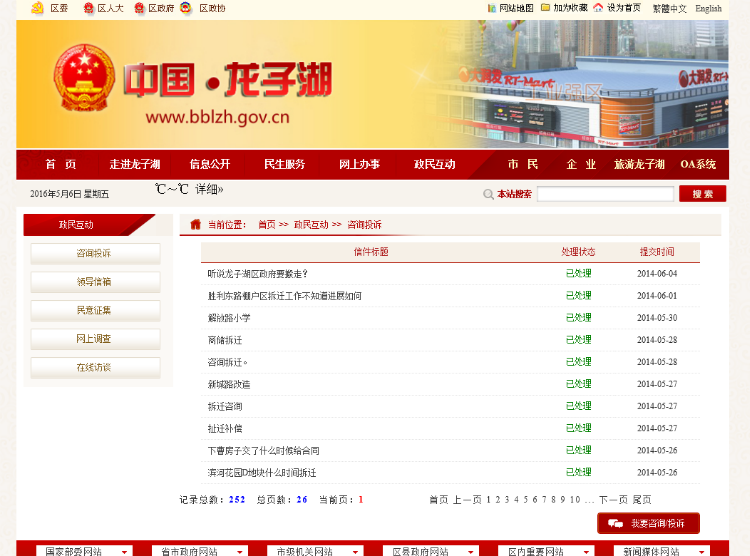Click 政民互动 in breadcrumb path

pyautogui.click(x=311, y=224)
